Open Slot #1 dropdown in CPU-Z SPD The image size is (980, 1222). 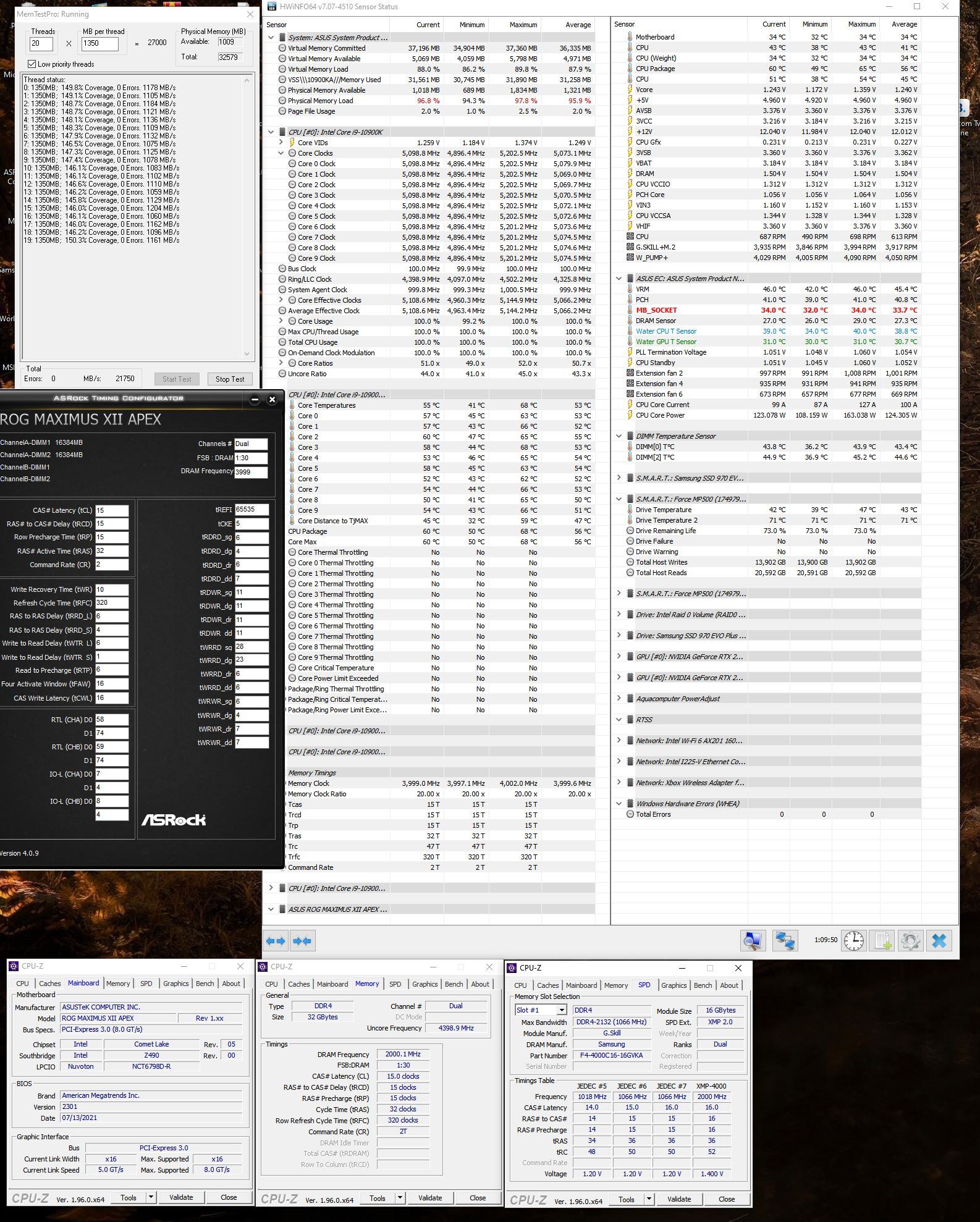(562, 1010)
